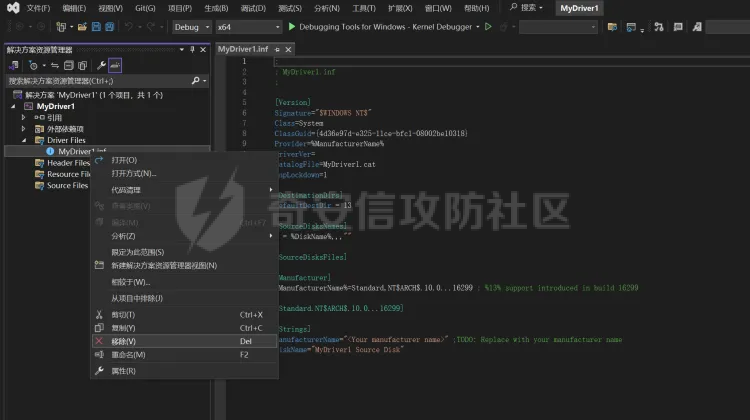Image resolution: width=750 pixels, height=420 pixels.
Task: Click the new project toolbar icon
Action: click(x=61, y=27)
